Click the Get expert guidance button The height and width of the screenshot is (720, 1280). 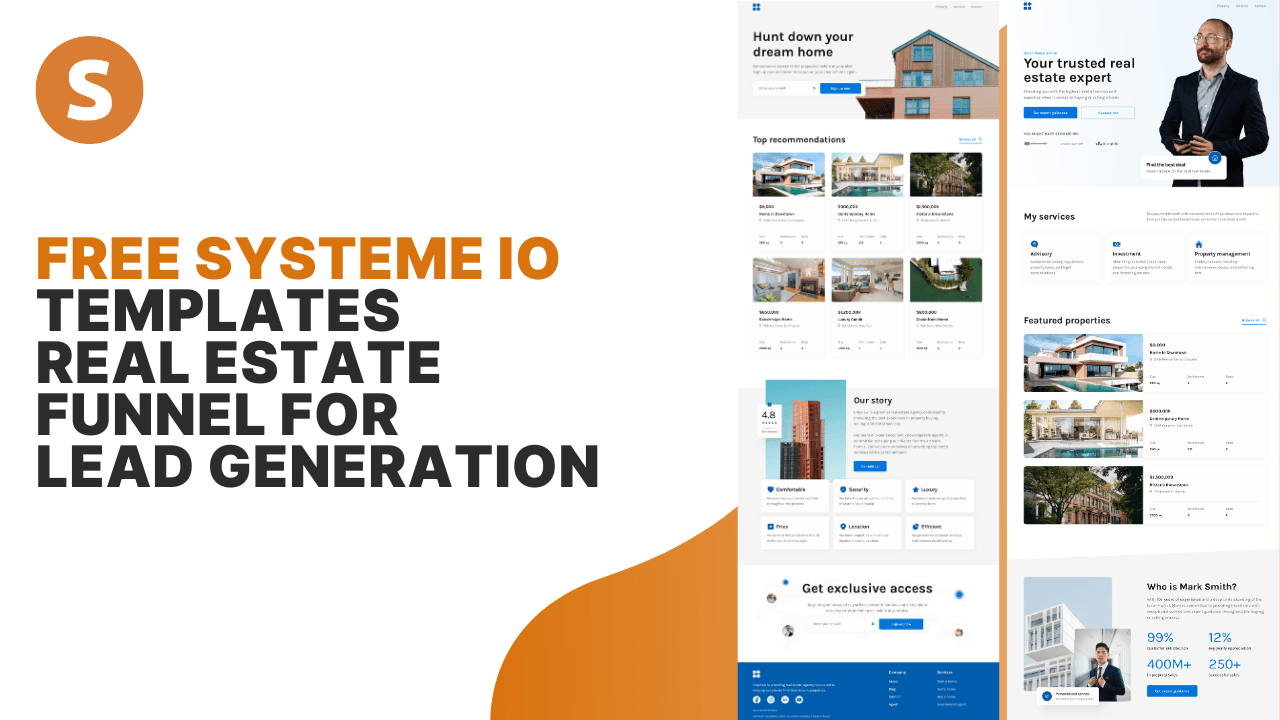pos(1050,112)
